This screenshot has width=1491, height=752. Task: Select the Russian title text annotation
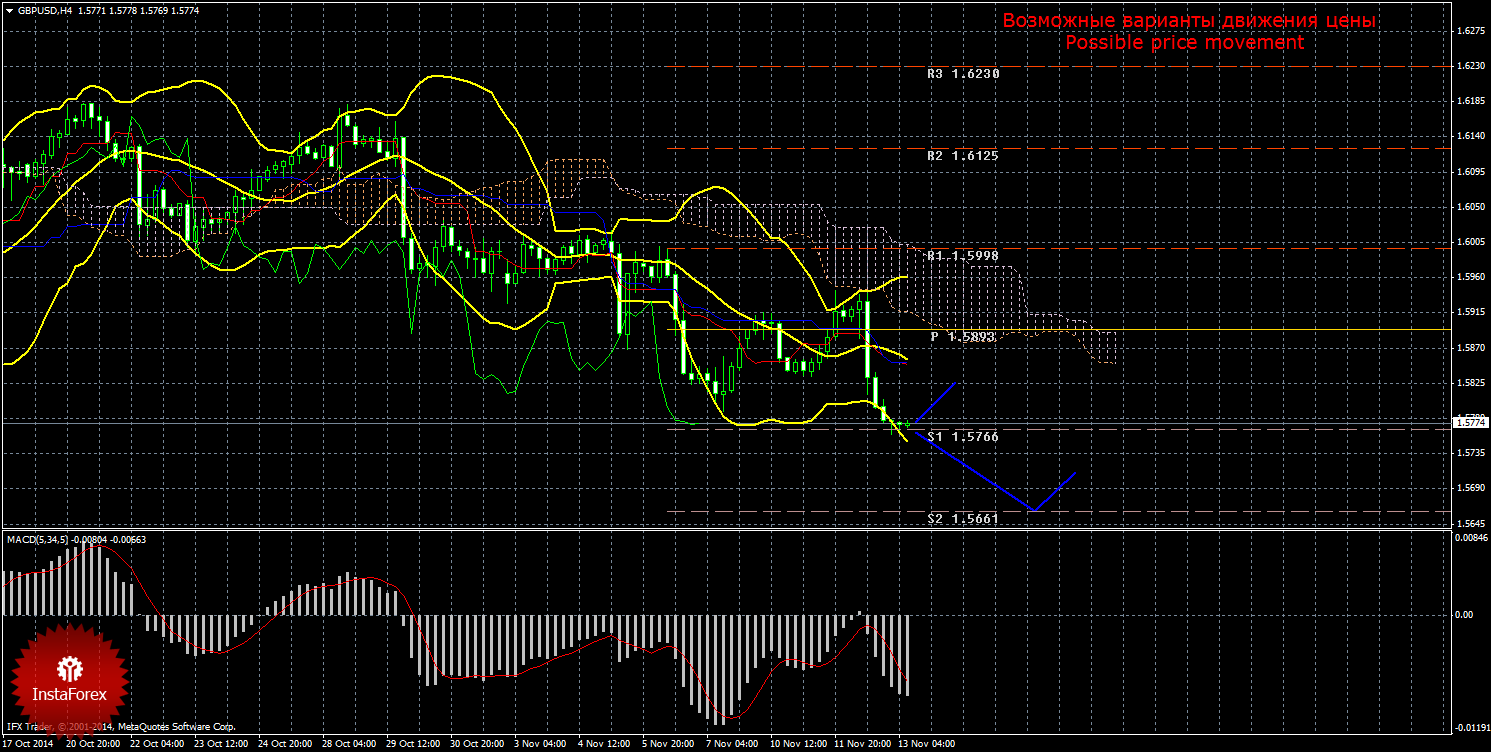point(1189,21)
